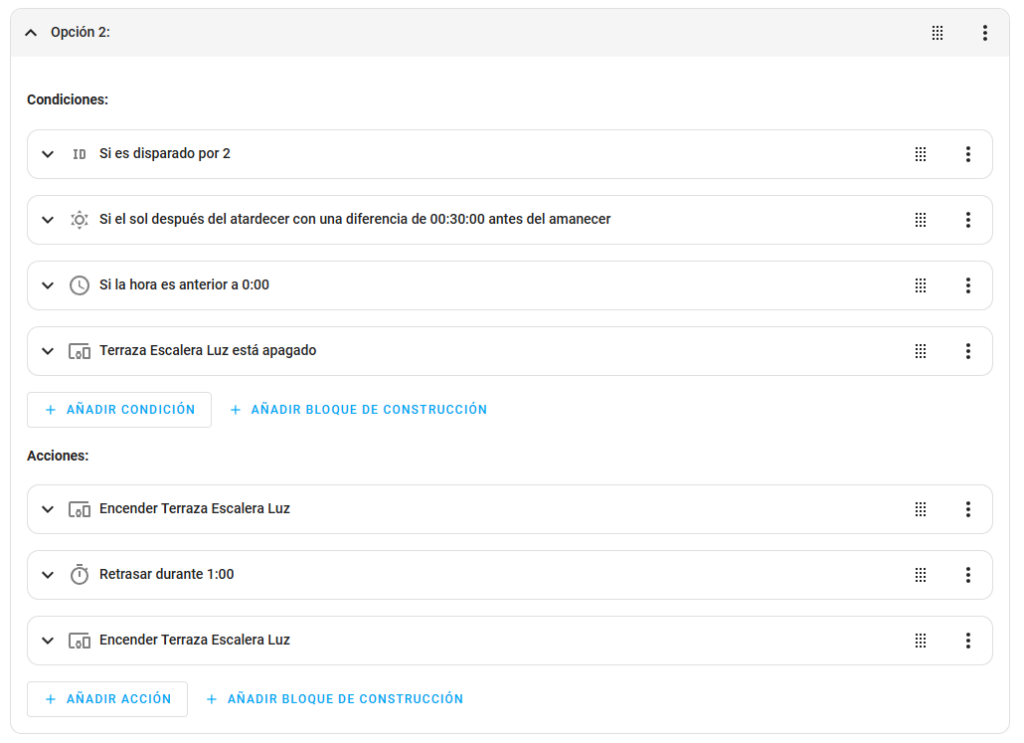Screen dimensions: 1024x743
Task: Click the 'Condiciones:' heading
Action: [67, 100]
